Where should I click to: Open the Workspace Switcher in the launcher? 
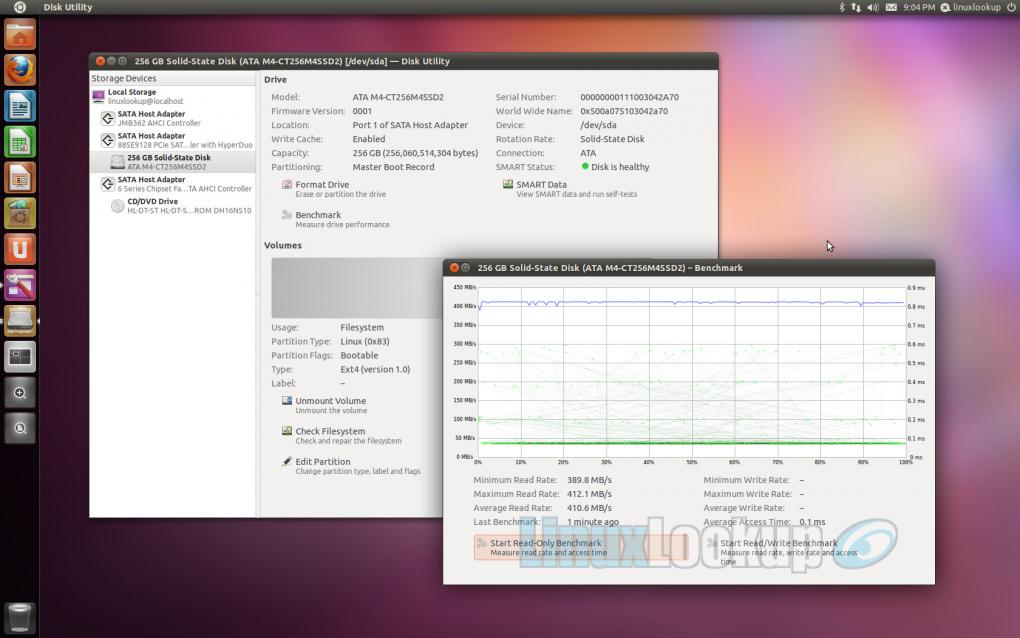pyautogui.click(x=20, y=356)
